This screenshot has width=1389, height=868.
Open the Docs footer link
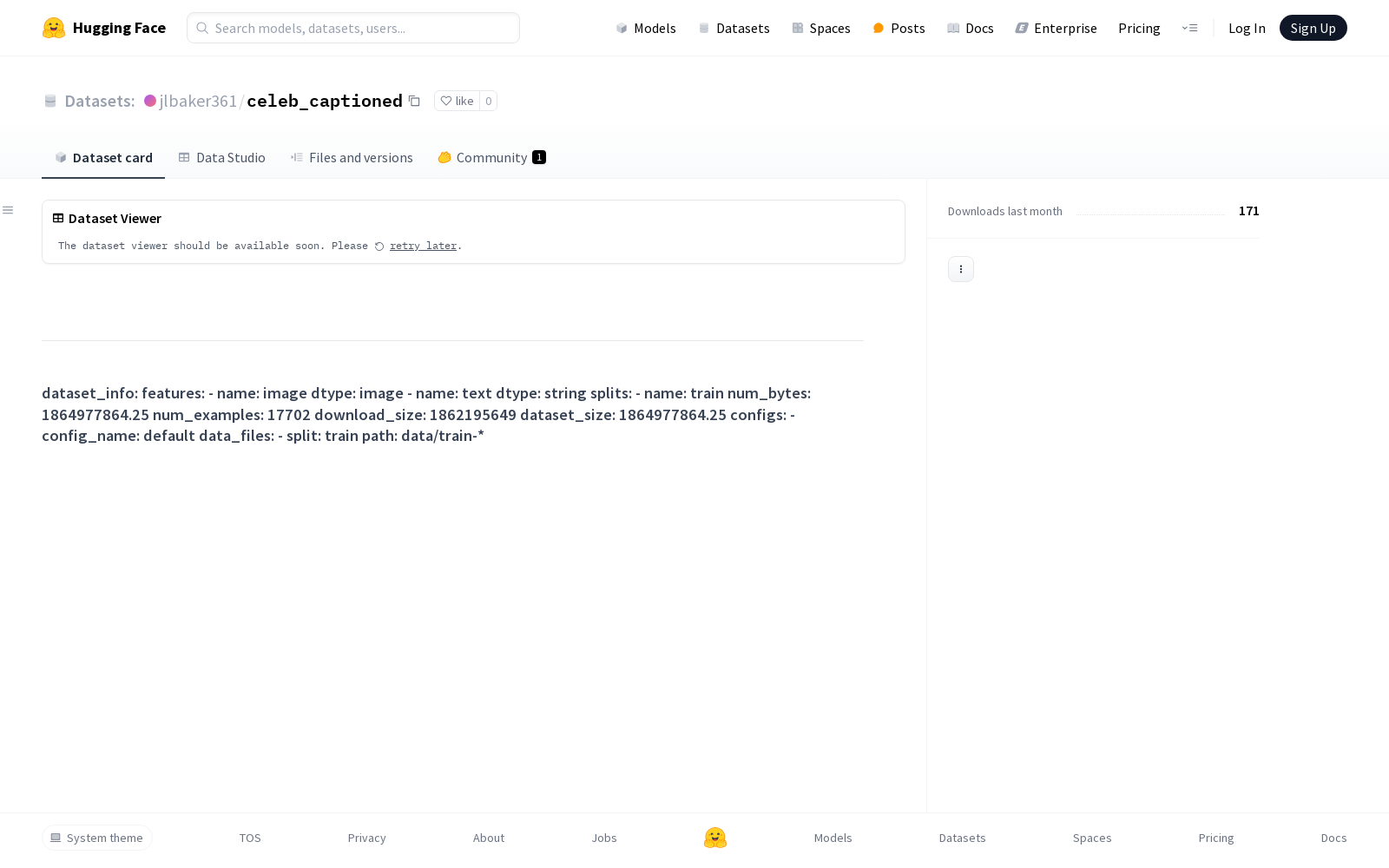(x=1334, y=838)
